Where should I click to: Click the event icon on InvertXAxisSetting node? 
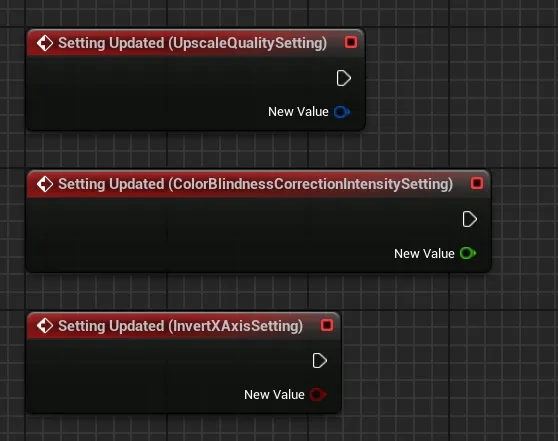point(45,326)
